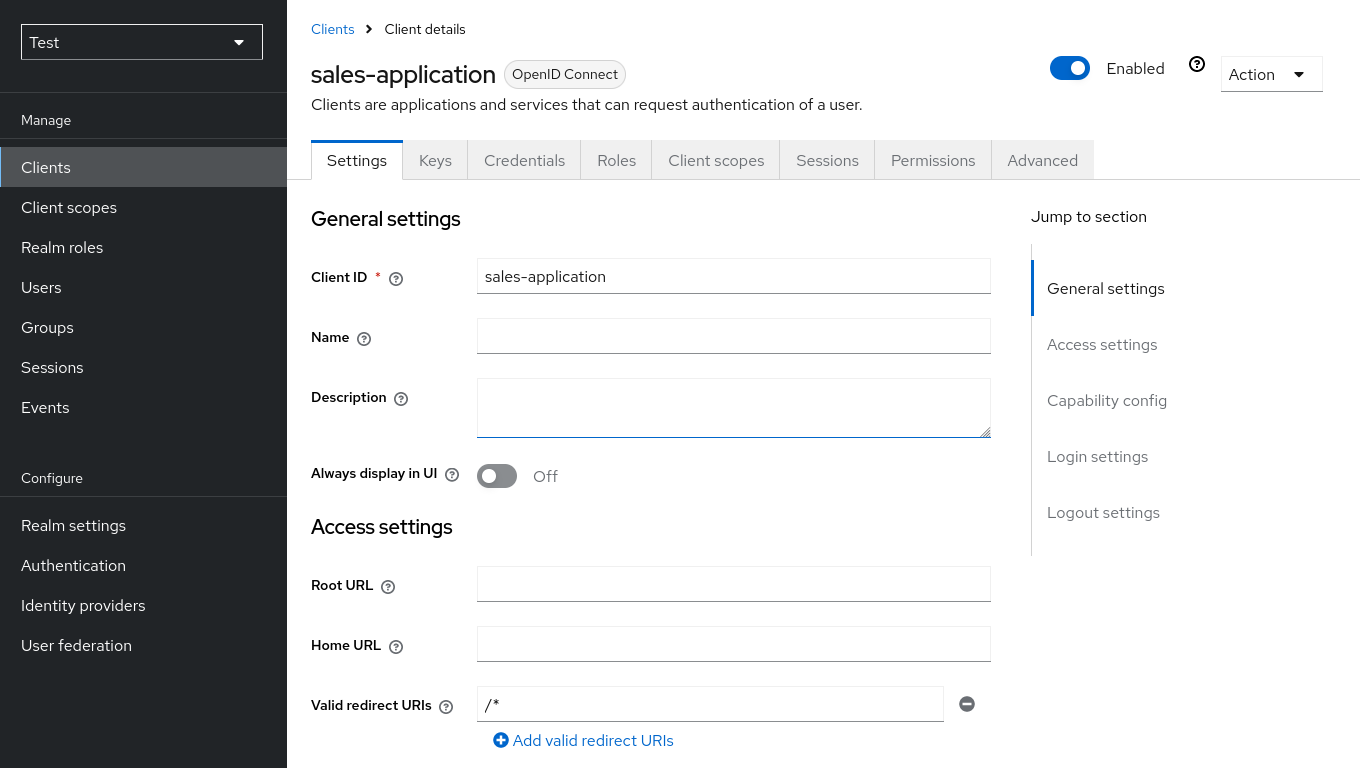
Task: Go back to Clients via breadcrumb
Action: pyautogui.click(x=333, y=29)
